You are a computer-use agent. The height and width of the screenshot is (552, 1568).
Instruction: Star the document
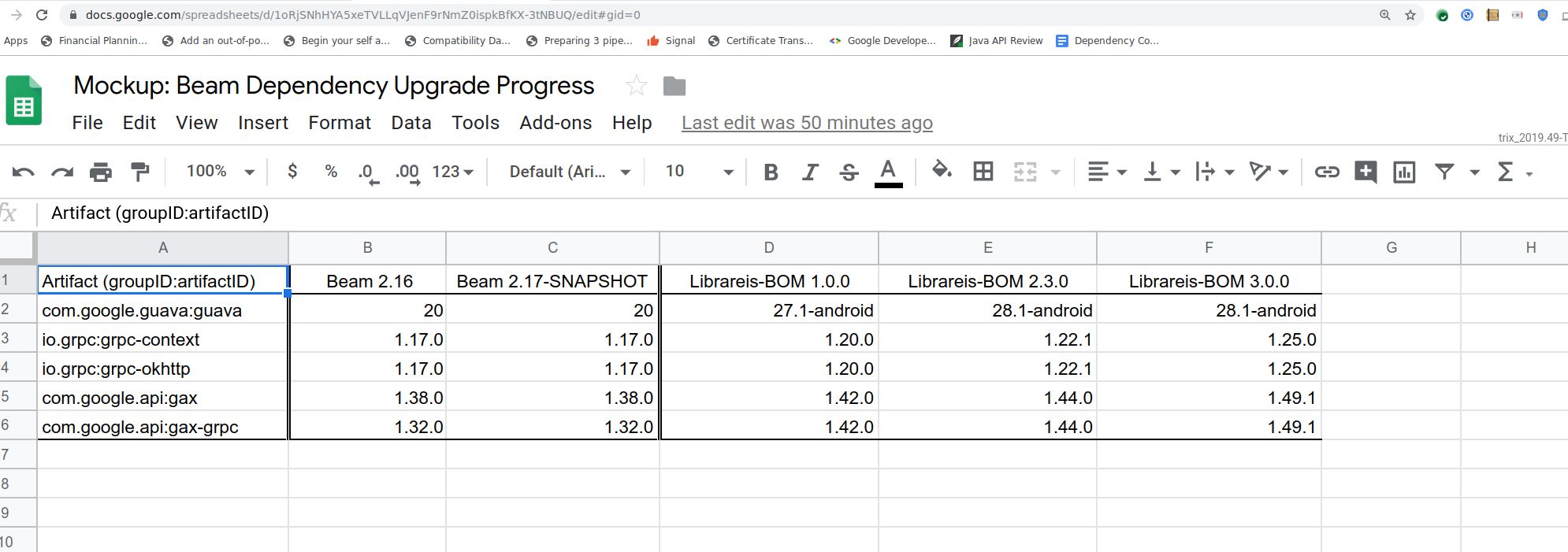point(637,86)
